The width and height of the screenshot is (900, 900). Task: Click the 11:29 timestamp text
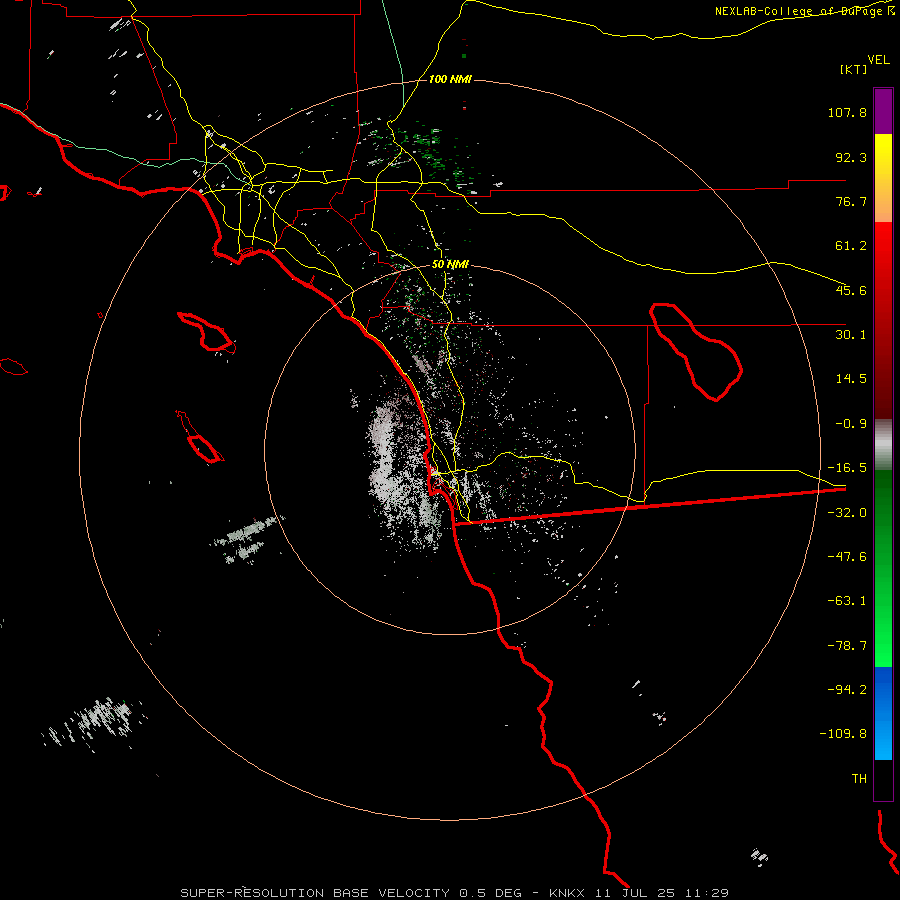(709, 893)
